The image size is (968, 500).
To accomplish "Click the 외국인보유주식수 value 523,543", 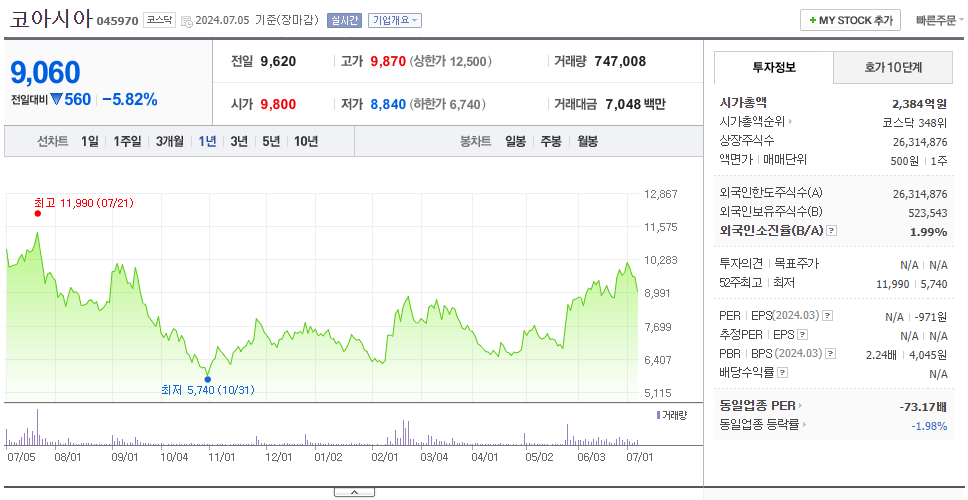I will (927, 213).
